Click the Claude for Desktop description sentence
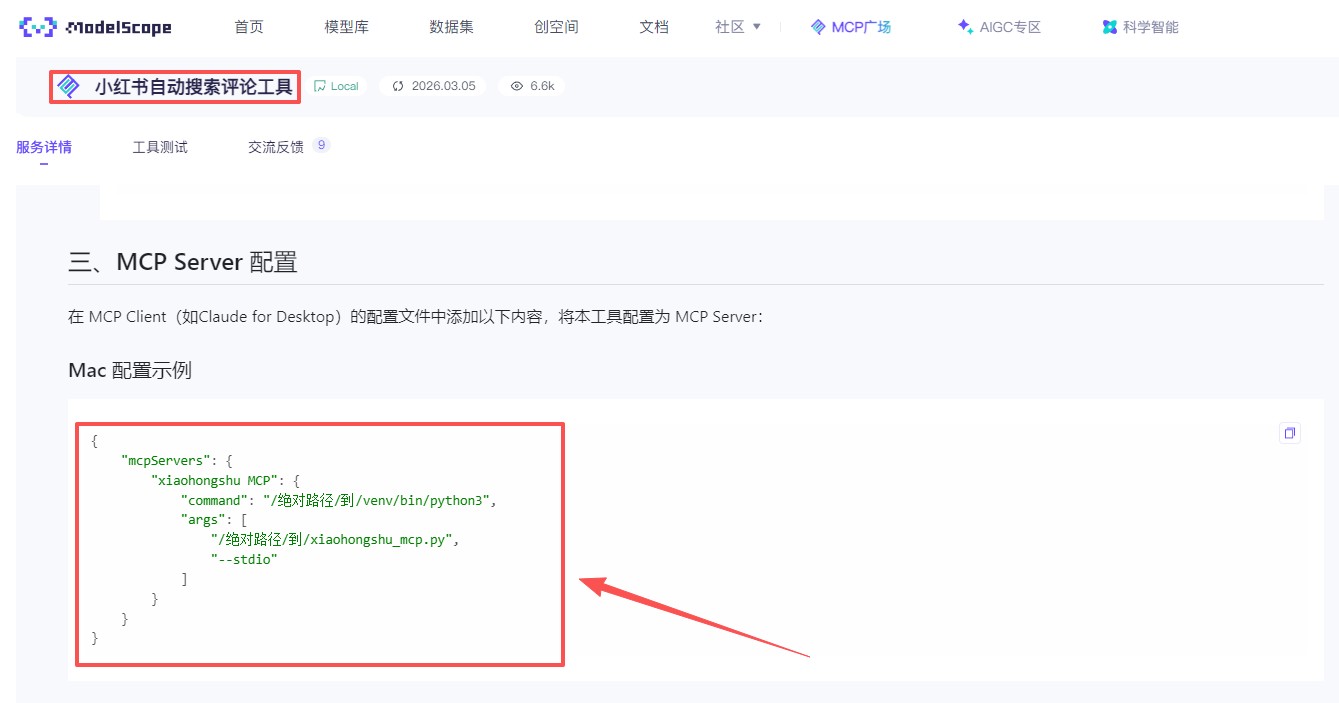This screenshot has height=703, width=1339. (416, 317)
